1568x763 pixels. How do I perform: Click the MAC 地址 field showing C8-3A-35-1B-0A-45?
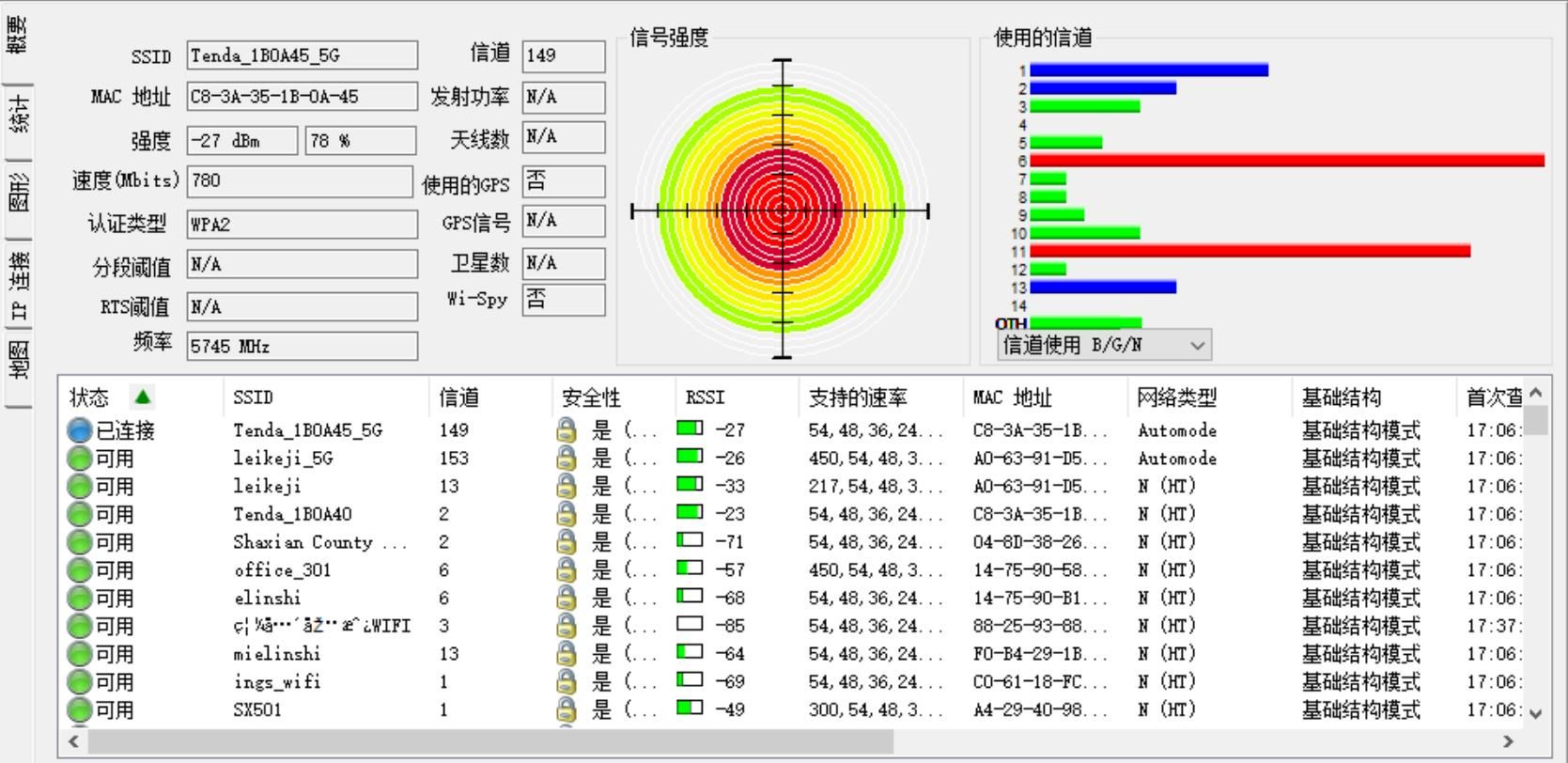click(303, 97)
